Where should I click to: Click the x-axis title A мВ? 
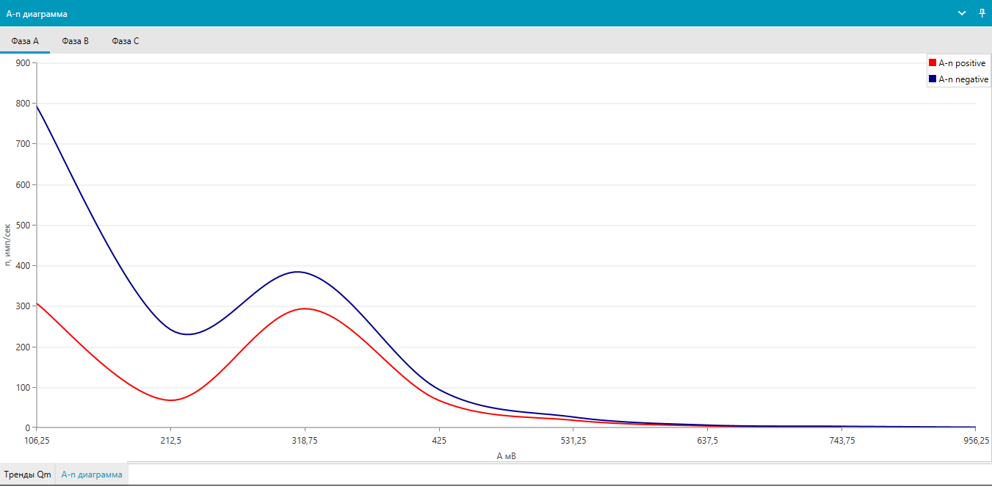508,455
